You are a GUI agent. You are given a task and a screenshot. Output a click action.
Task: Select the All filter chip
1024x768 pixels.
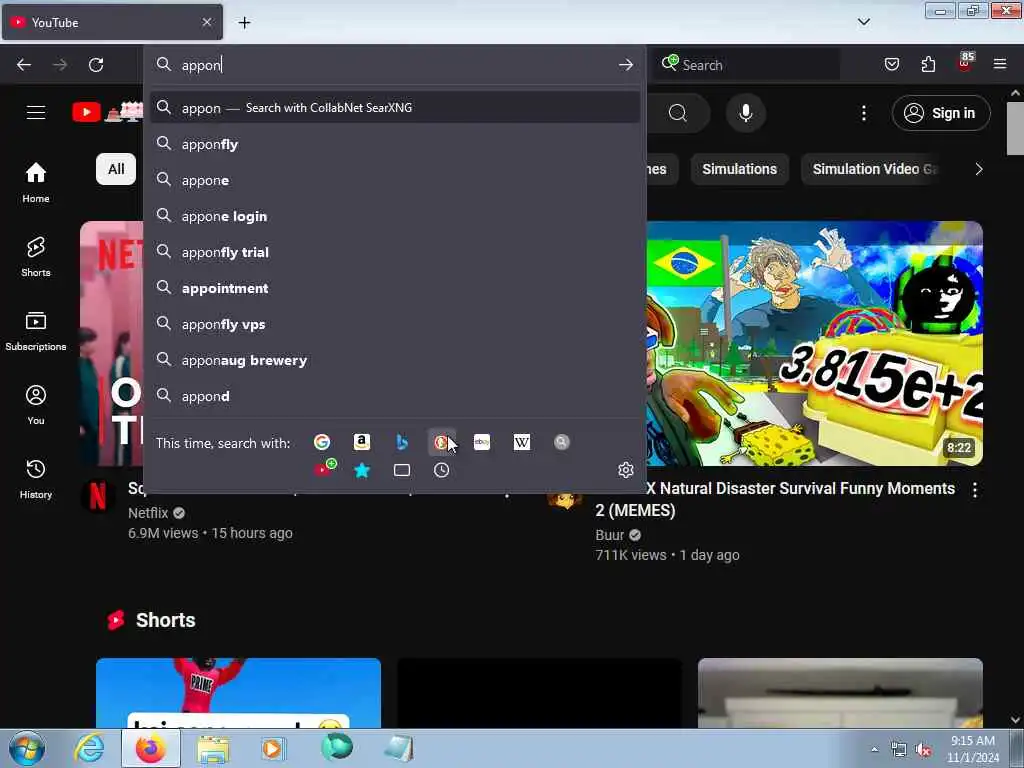116,169
